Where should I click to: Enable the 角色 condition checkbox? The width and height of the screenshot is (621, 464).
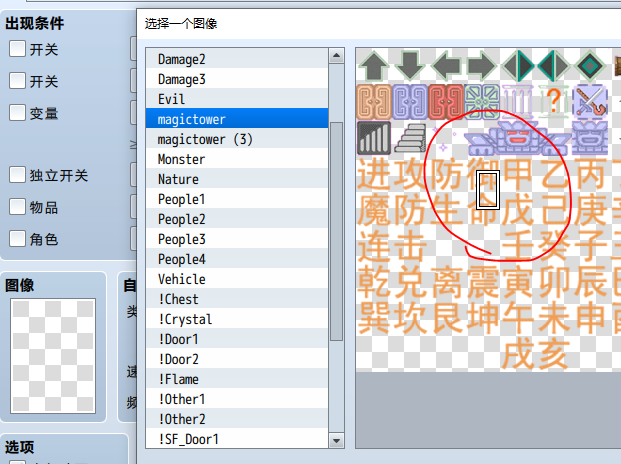click(17, 239)
